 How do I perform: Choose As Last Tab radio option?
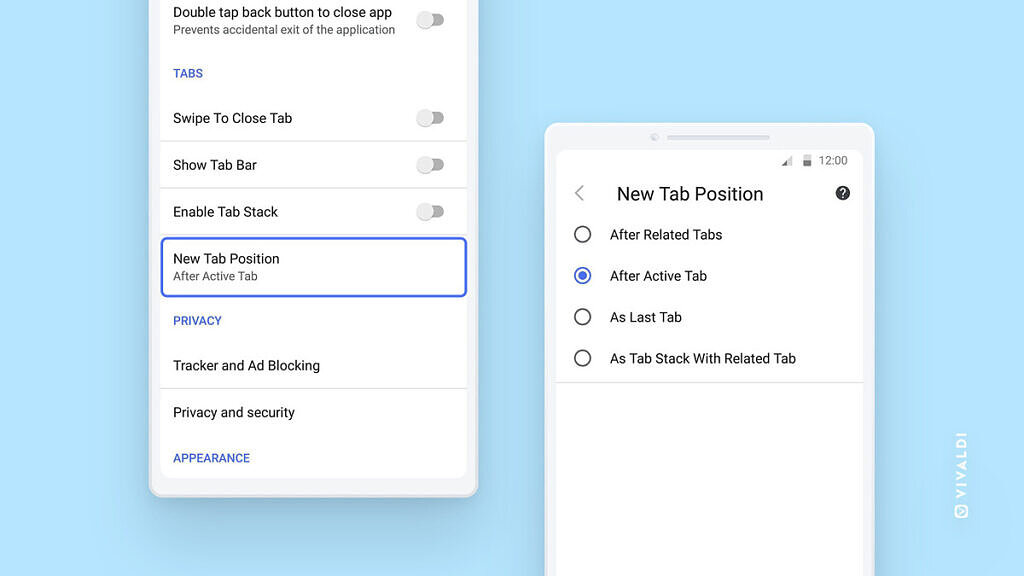(x=583, y=317)
